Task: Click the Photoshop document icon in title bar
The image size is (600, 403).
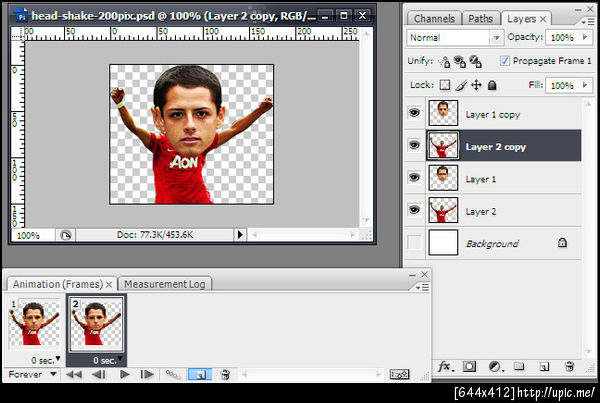Action: pos(21,16)
